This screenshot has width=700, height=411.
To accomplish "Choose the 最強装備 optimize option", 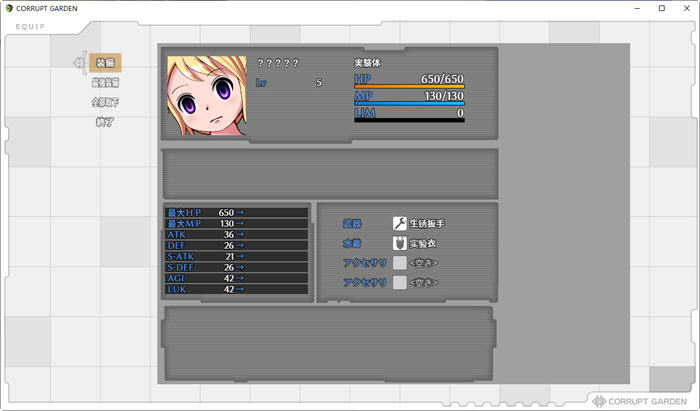I will click(x=105, y=83).
